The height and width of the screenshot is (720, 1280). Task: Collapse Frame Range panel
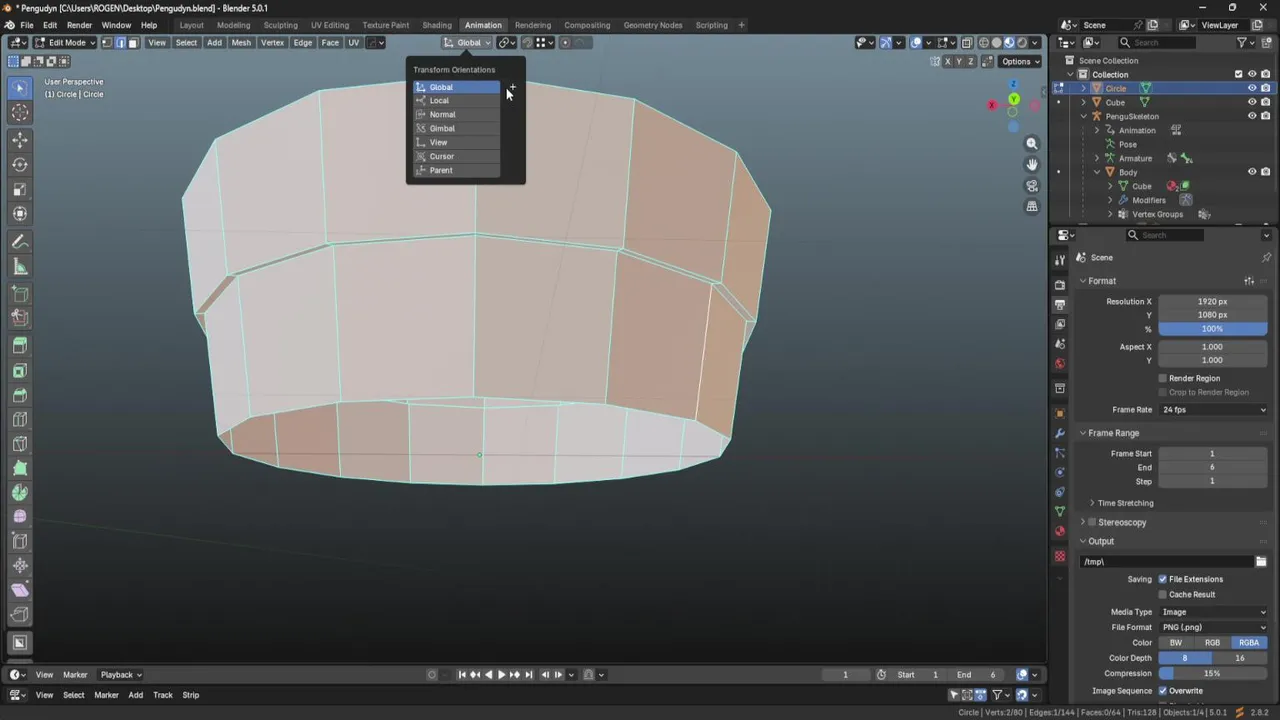[1083, 433]
